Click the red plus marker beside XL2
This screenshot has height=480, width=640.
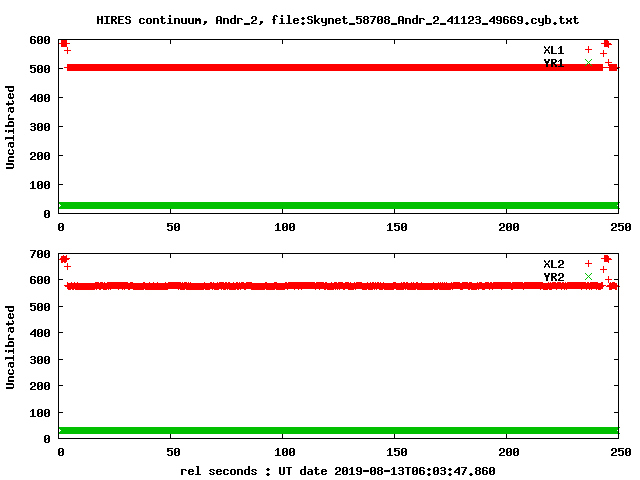(588, 264)
